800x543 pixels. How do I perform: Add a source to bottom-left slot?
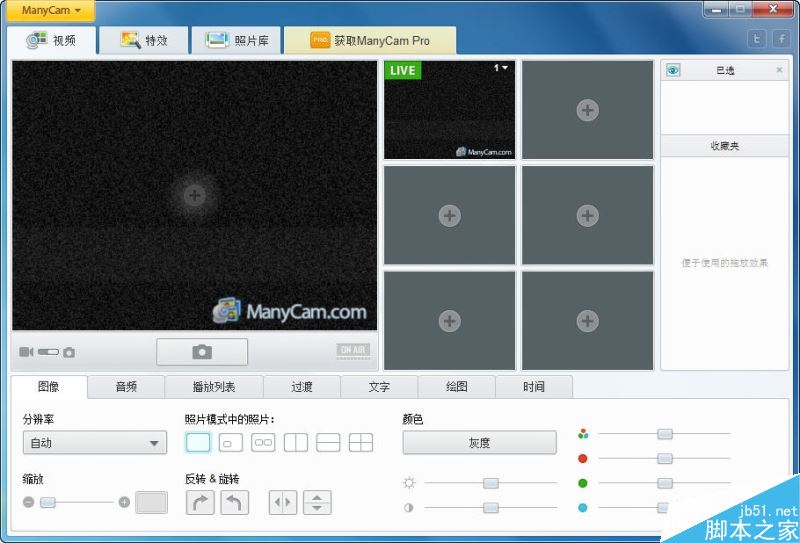click(449, 321)
